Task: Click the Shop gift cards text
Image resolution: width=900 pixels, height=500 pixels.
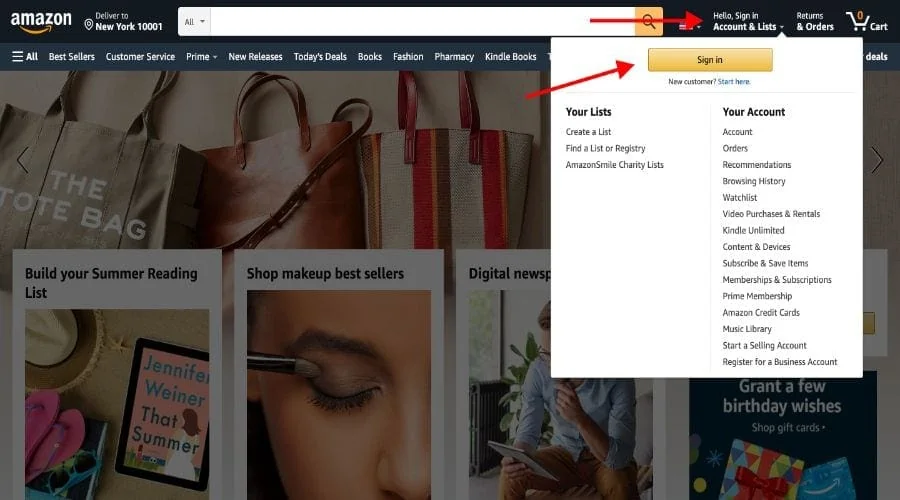Action: [788, 428]
